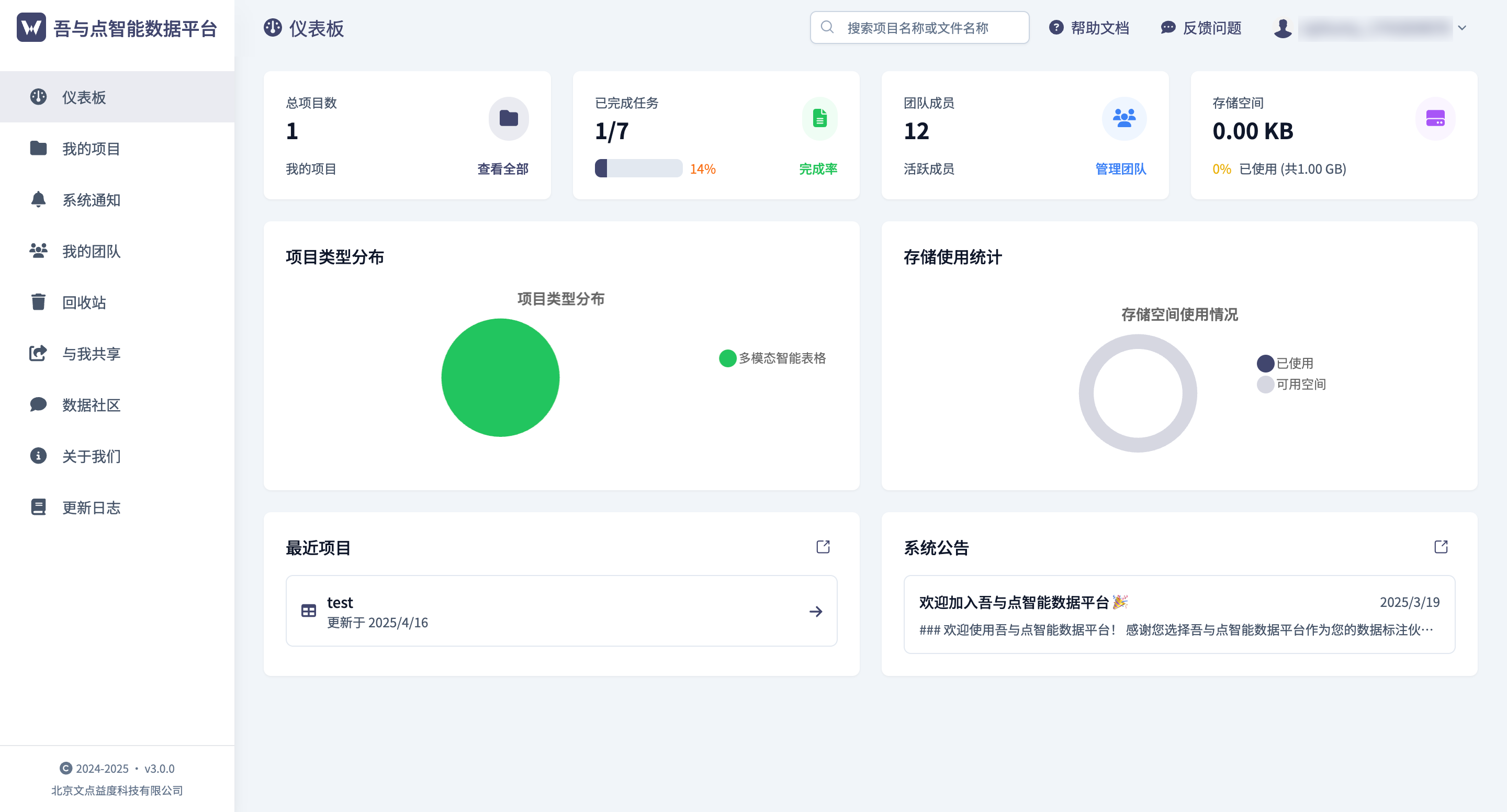Open 系统通知 via the bell icon
This screenshot has height=812, width=1507.
point(38,200)
